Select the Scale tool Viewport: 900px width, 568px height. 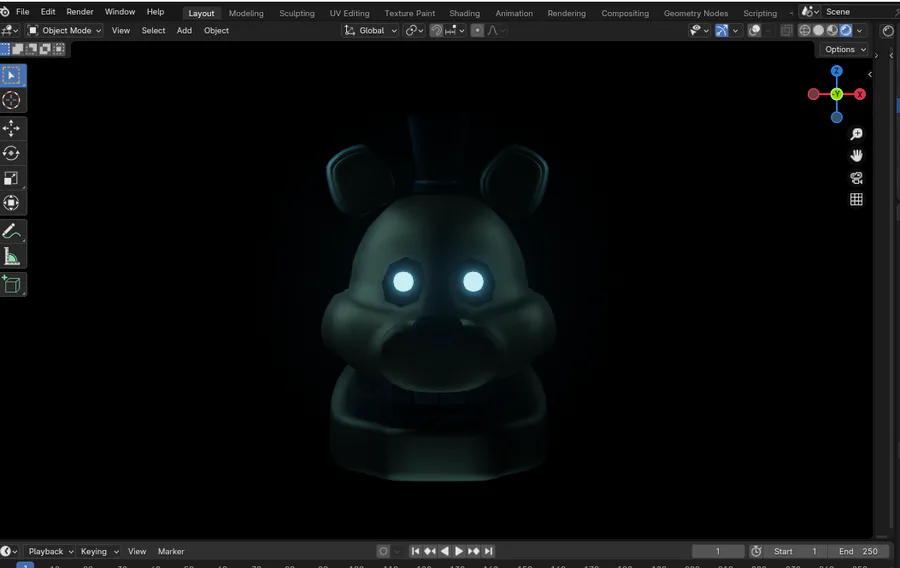point(11,178)
